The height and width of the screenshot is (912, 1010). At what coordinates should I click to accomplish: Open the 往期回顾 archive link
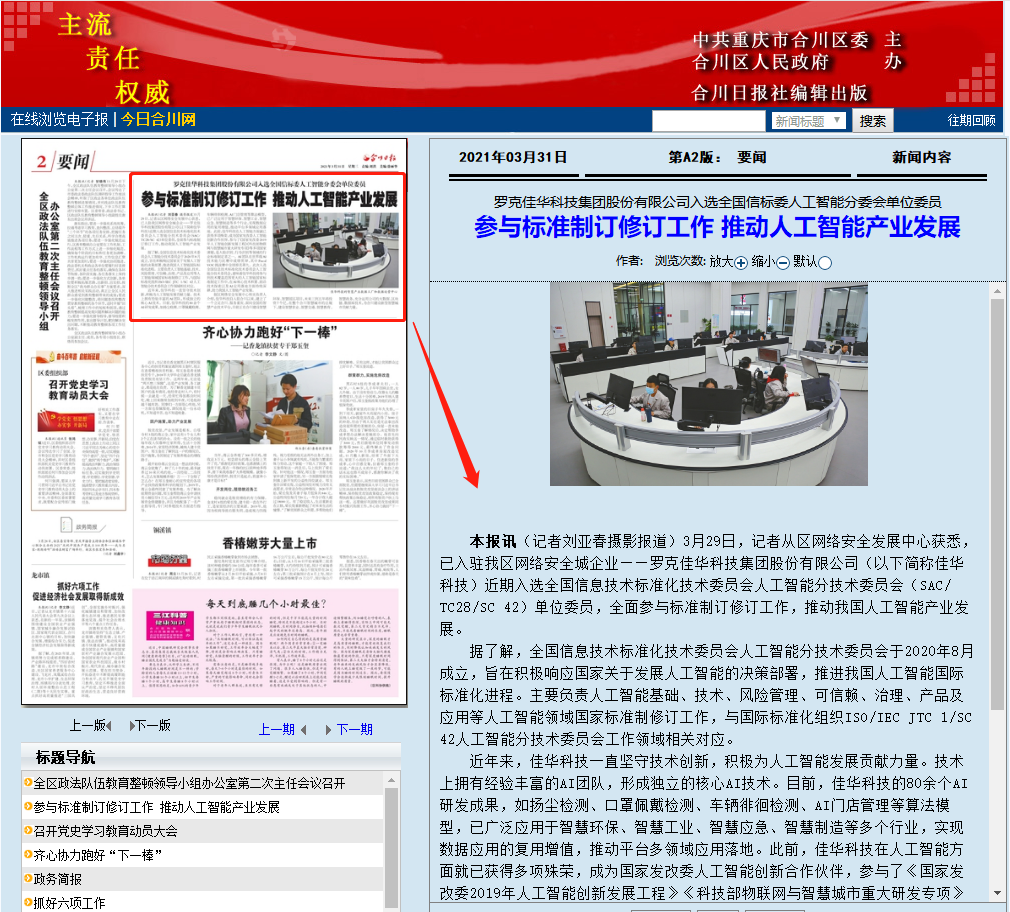pyautogui.click(x=971, y=120)
